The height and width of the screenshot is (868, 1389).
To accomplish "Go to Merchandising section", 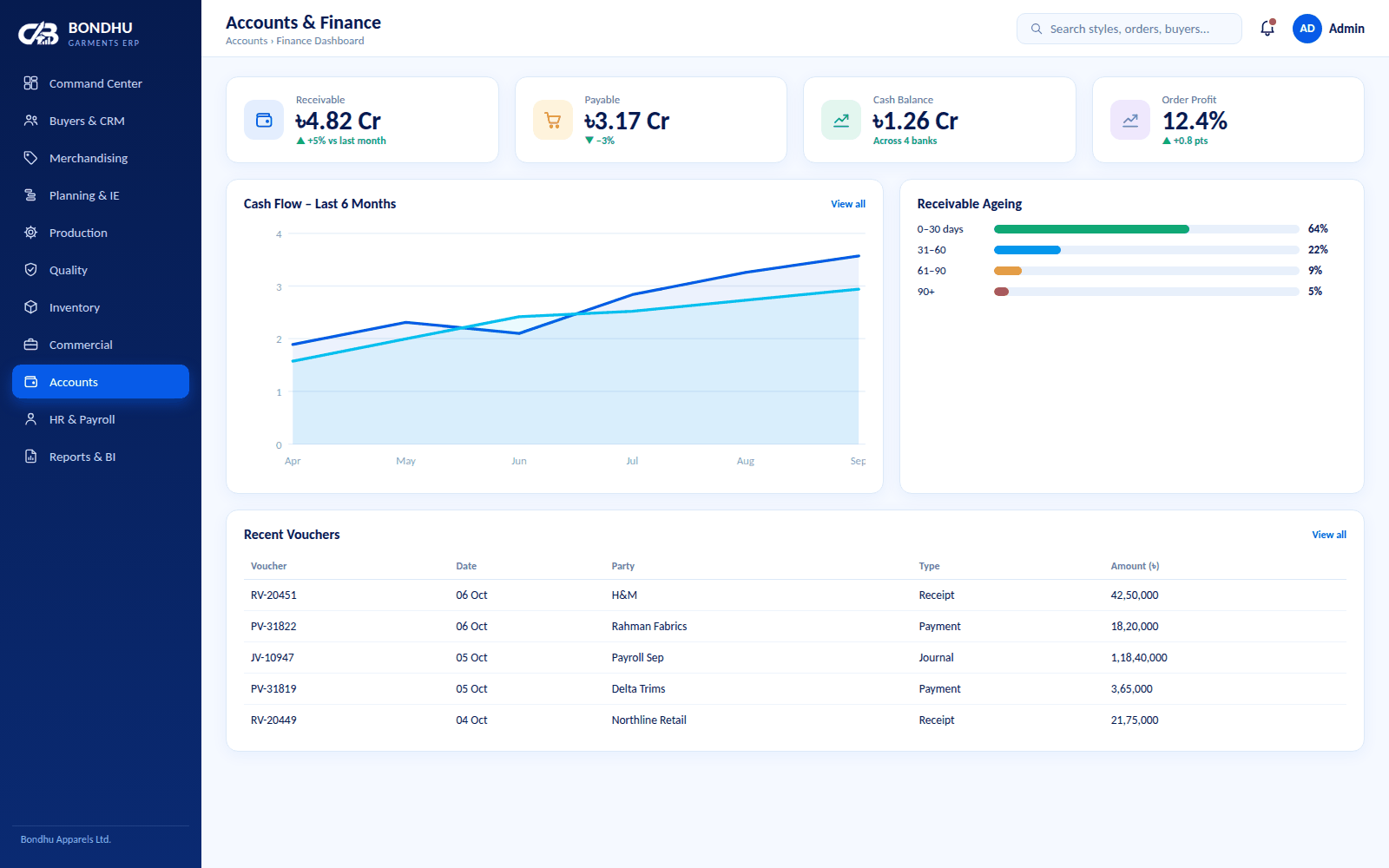I will tap(101, 158).
